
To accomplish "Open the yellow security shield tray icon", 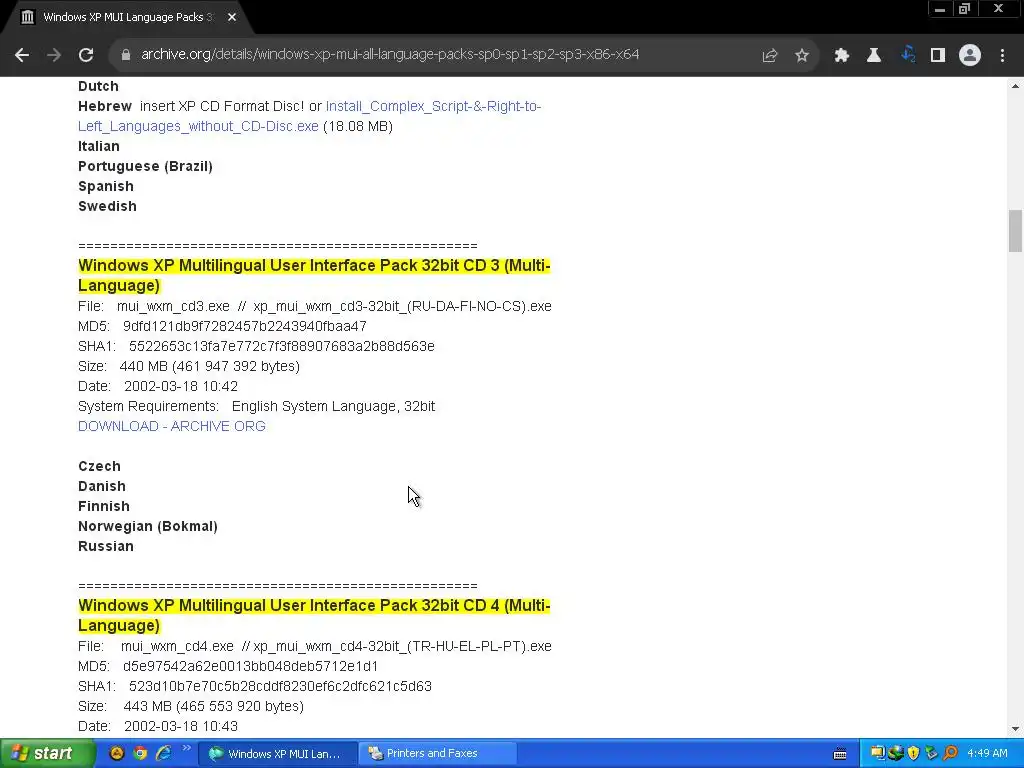I will (913, 754).
